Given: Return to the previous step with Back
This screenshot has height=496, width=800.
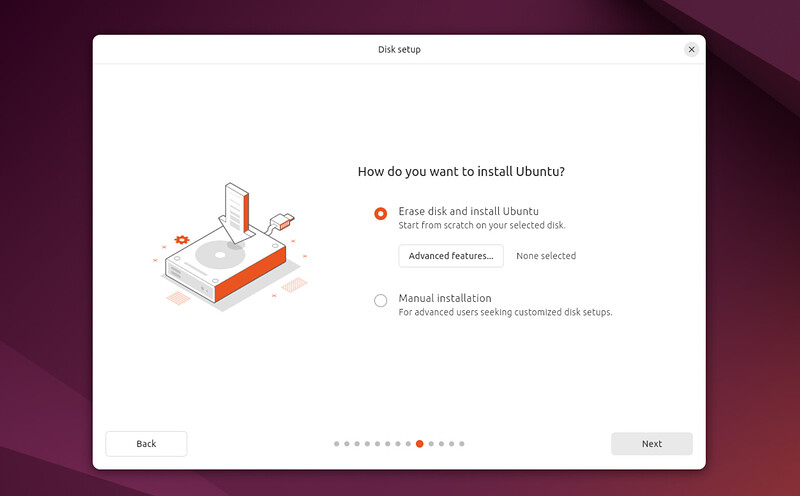Looking at the screenshot, I should (x=146, y=443).
